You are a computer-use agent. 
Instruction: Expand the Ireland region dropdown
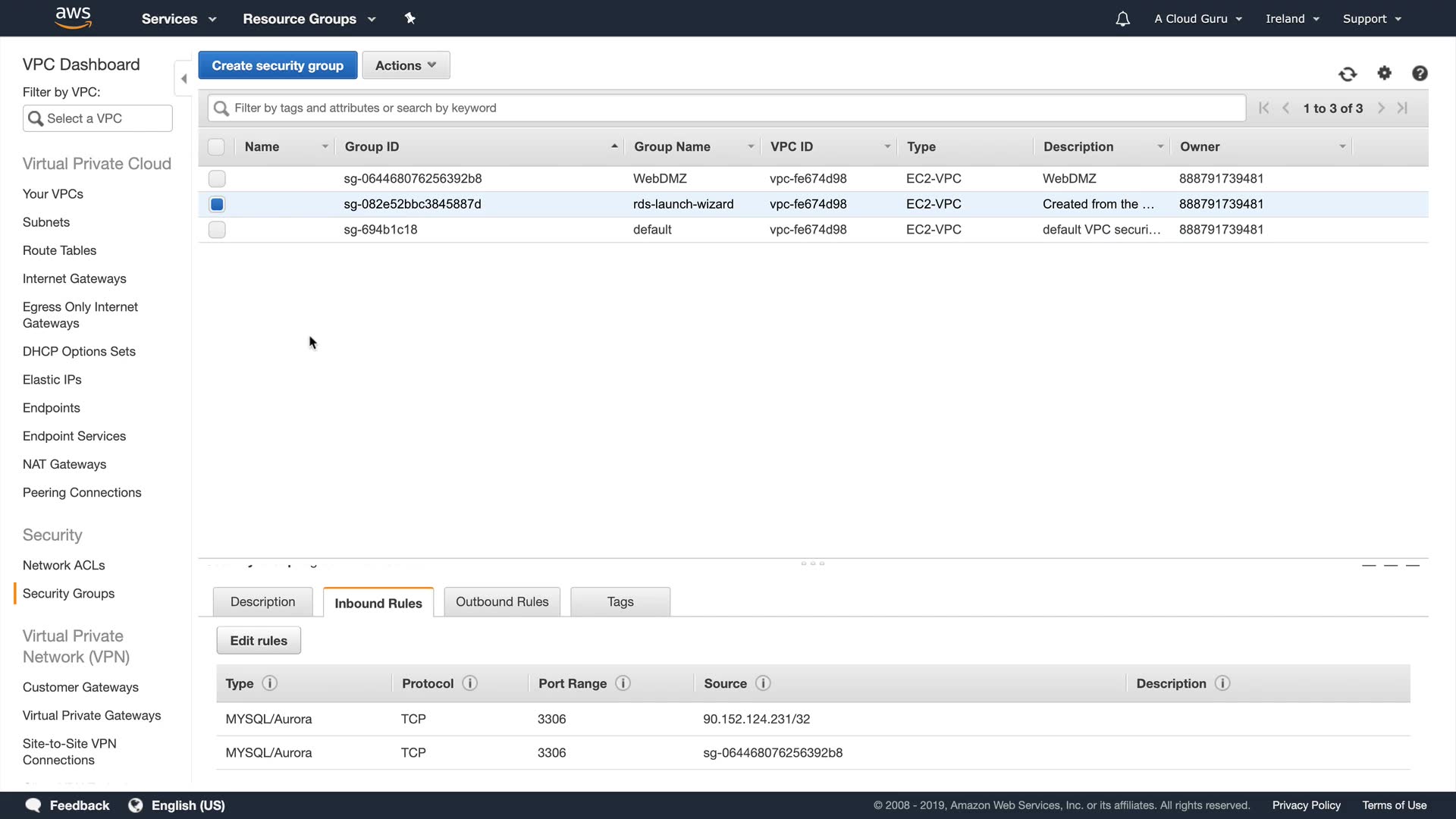pos(1292,19)
